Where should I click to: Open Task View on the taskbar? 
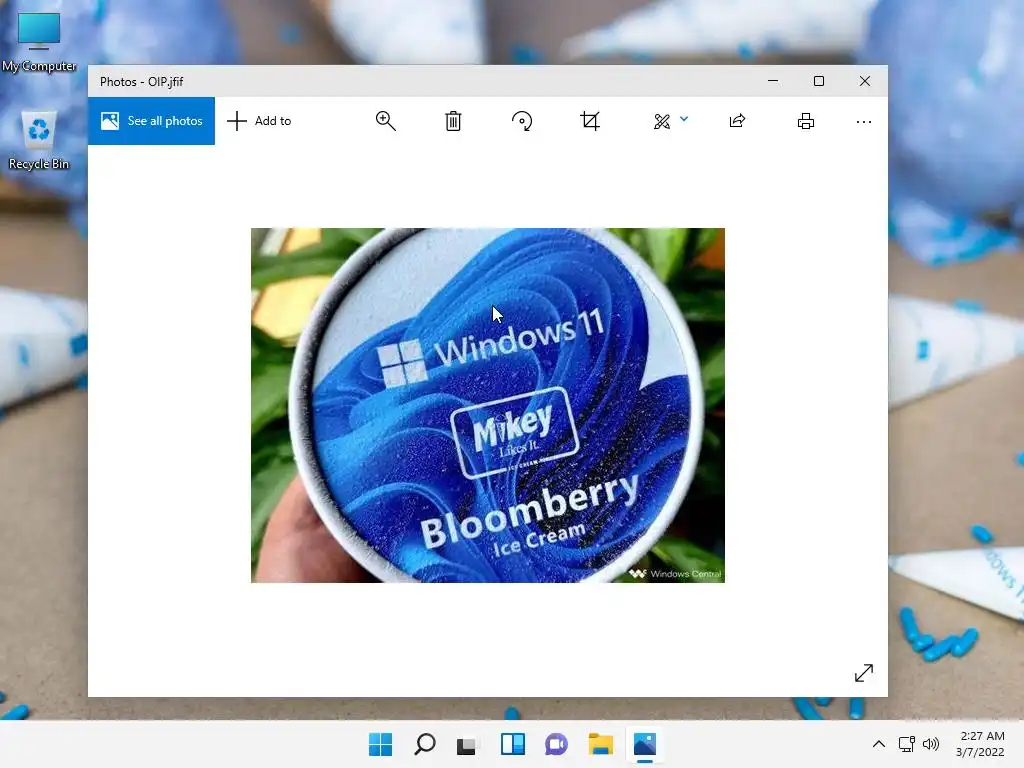tap(468, 744)
